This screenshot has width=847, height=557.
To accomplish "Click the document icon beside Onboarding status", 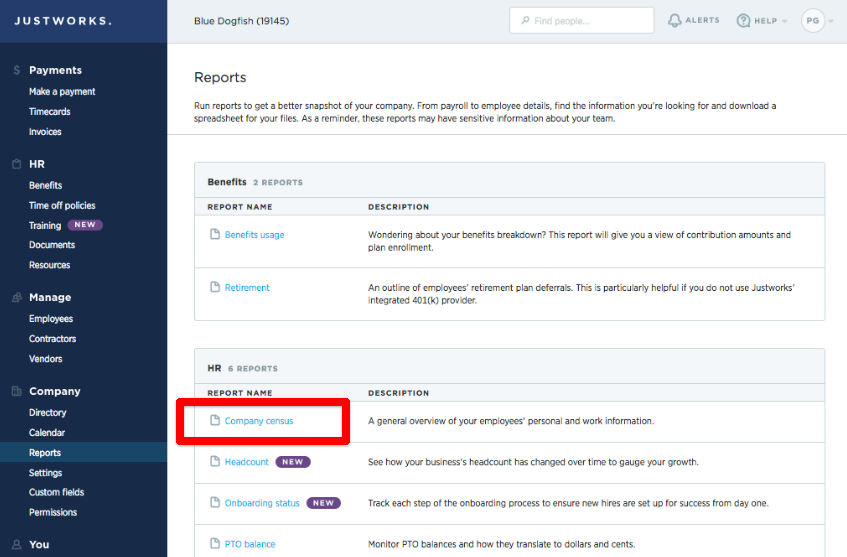I will 215,502.
